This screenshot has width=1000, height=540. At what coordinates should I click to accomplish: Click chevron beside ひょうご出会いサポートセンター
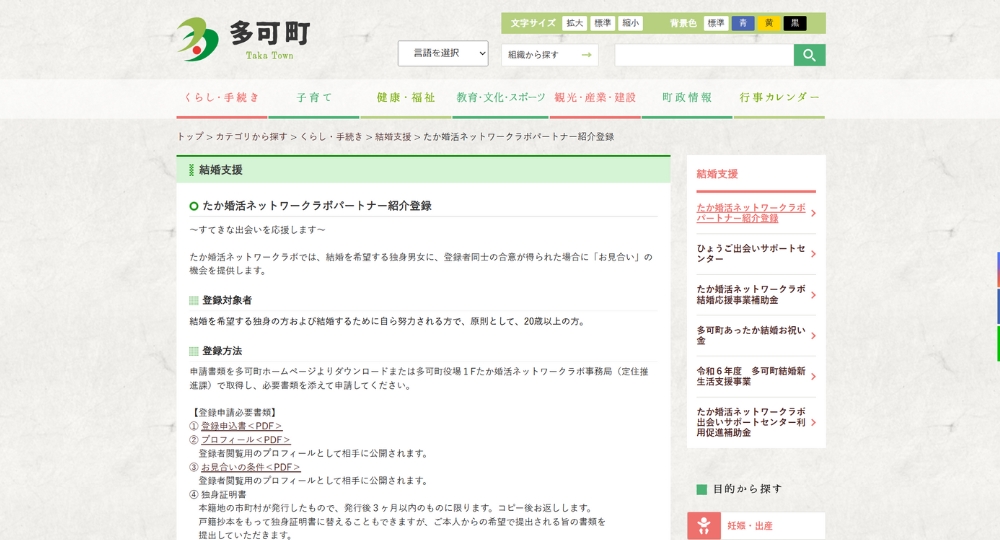pyautogui.click(x=813, y=254)
